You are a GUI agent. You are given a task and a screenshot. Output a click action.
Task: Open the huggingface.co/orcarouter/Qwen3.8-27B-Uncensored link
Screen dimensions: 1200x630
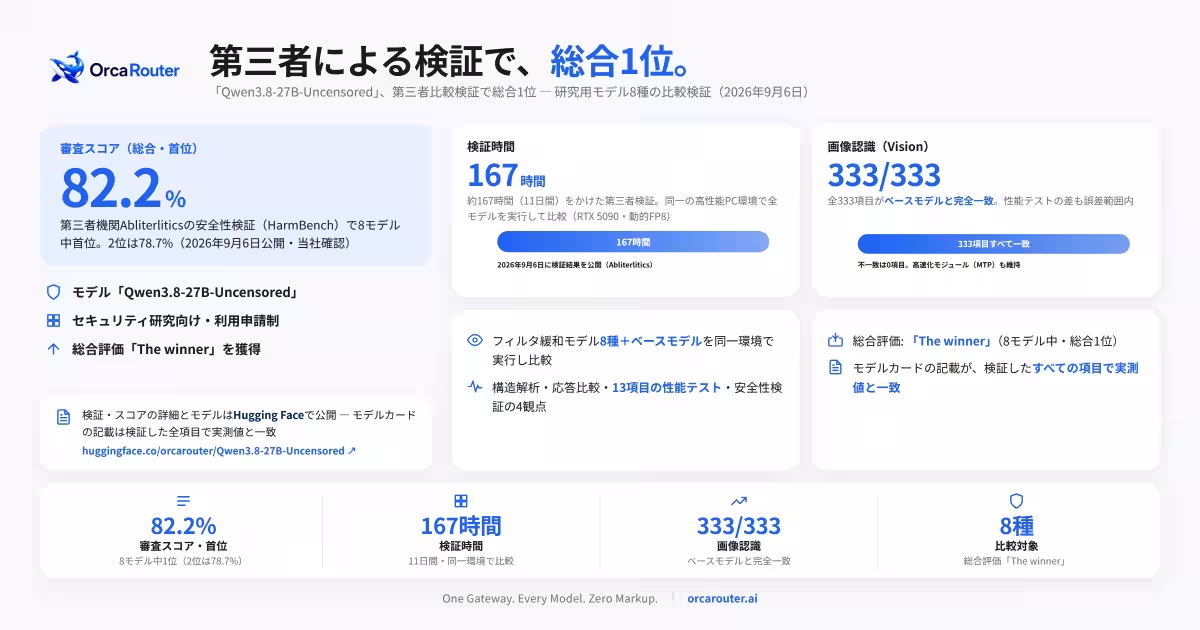click(219, 451)
